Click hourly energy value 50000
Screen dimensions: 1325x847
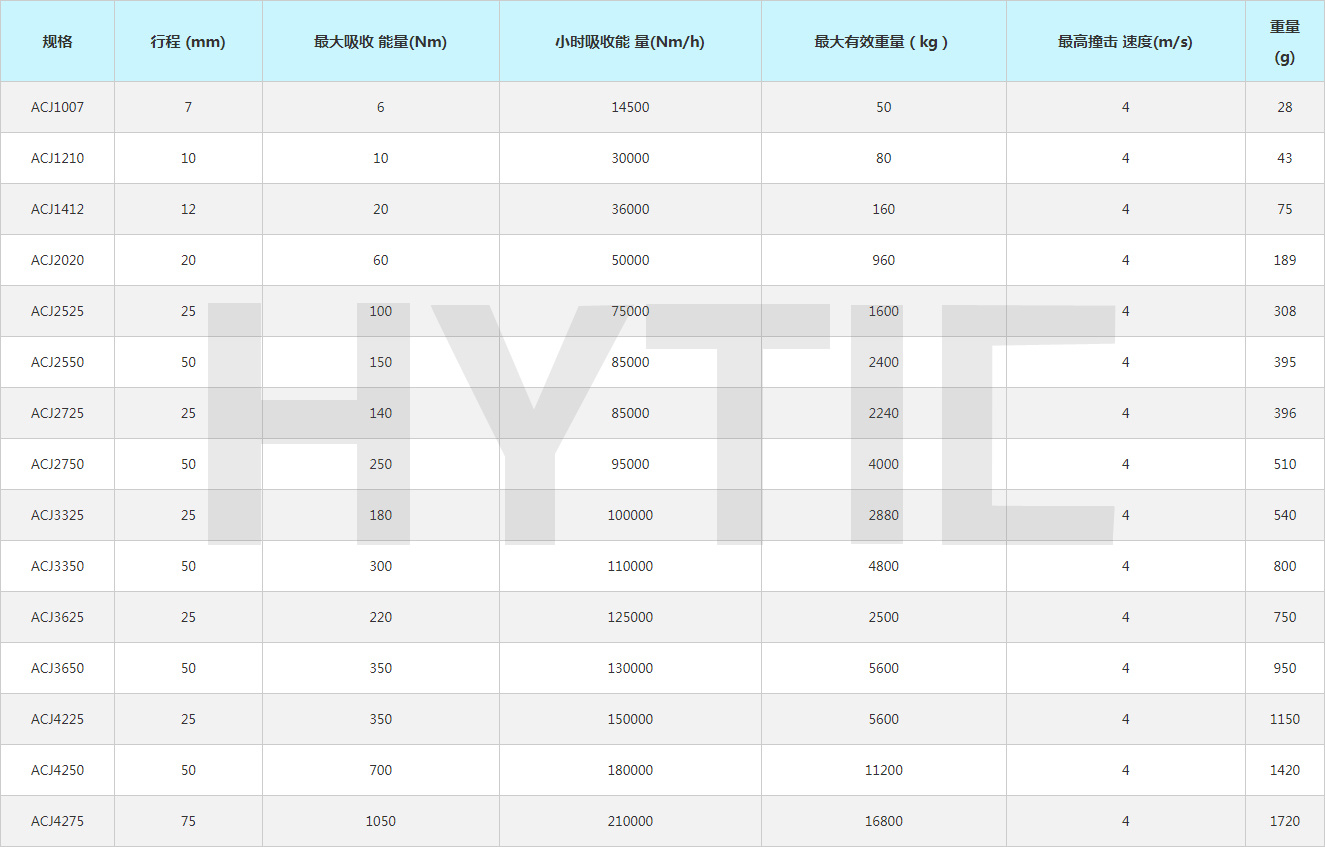(x=630, y=260)
